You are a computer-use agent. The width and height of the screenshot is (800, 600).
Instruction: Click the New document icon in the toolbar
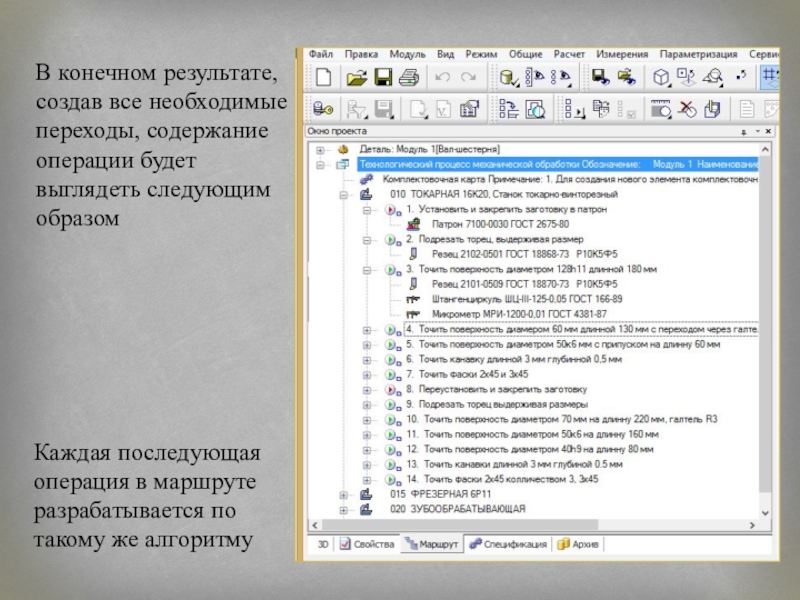click(322, 78)
